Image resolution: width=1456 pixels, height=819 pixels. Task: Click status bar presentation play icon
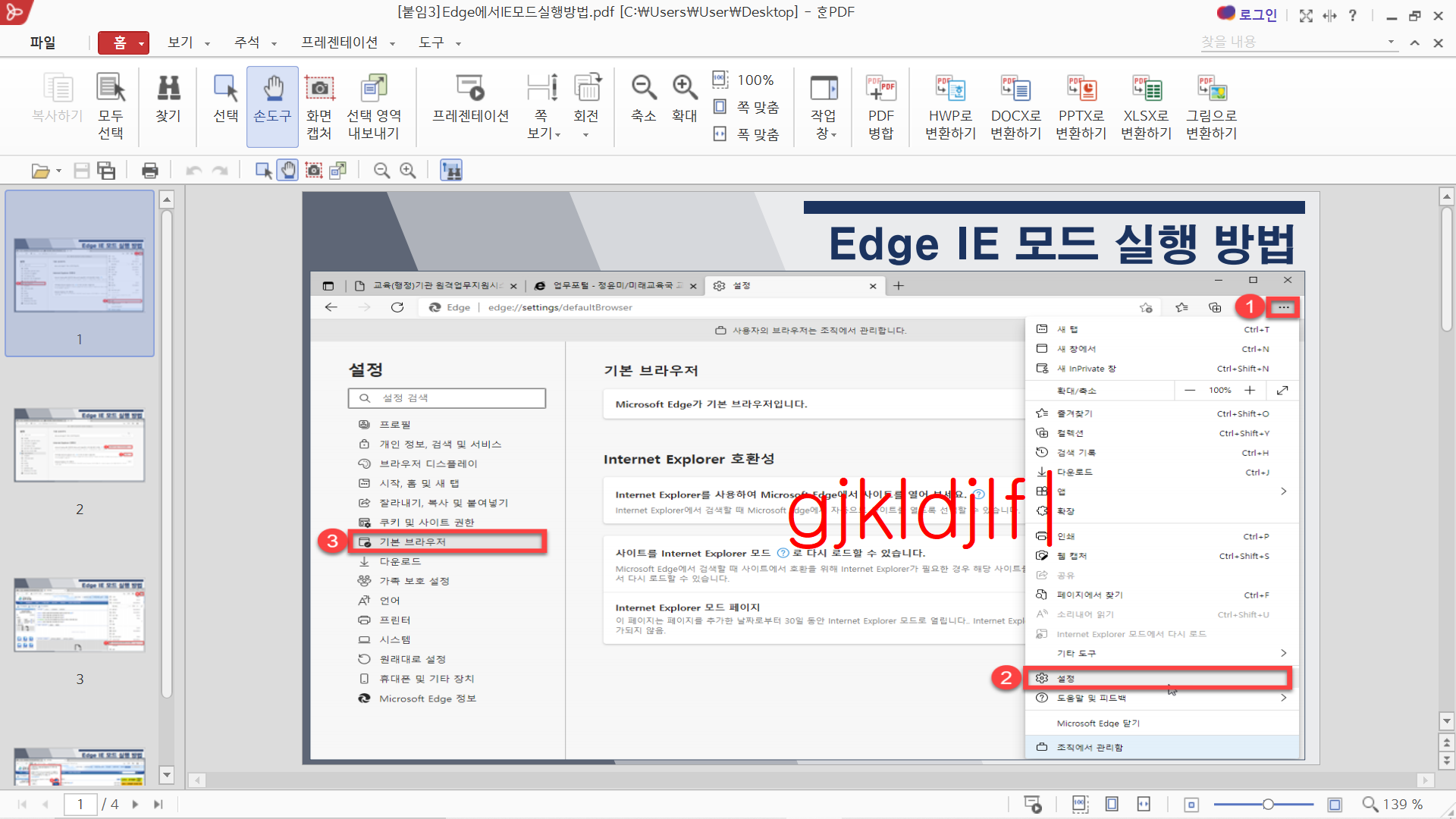[1033, 804]
